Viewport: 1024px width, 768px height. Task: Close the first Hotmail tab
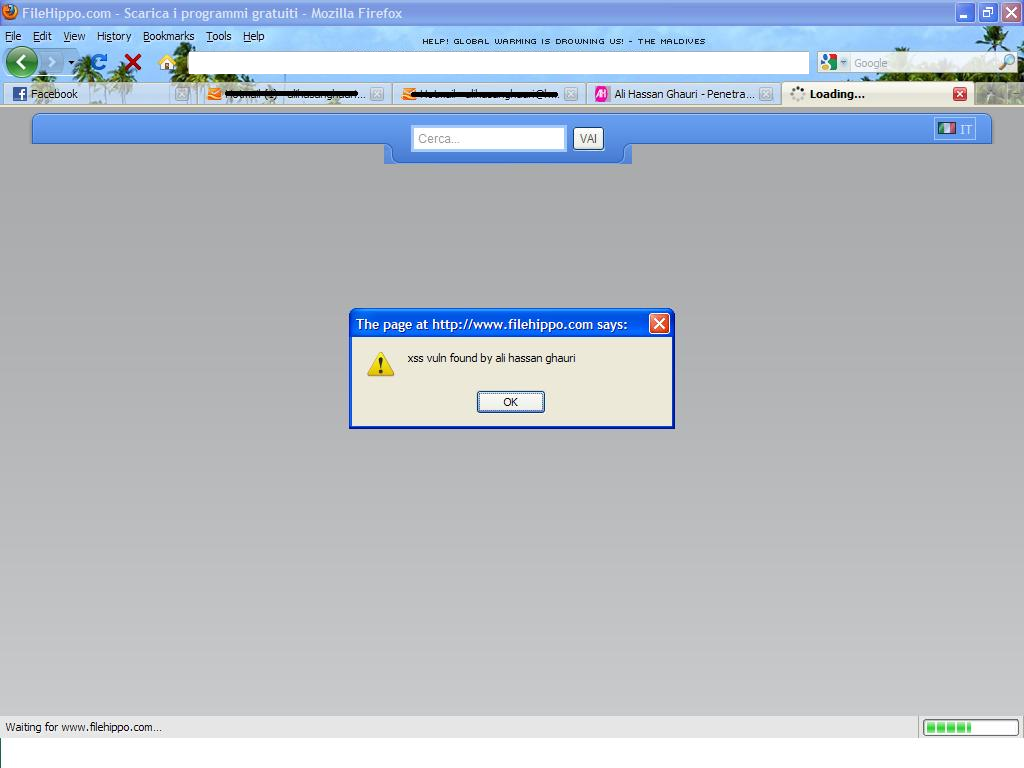[377, 94]
